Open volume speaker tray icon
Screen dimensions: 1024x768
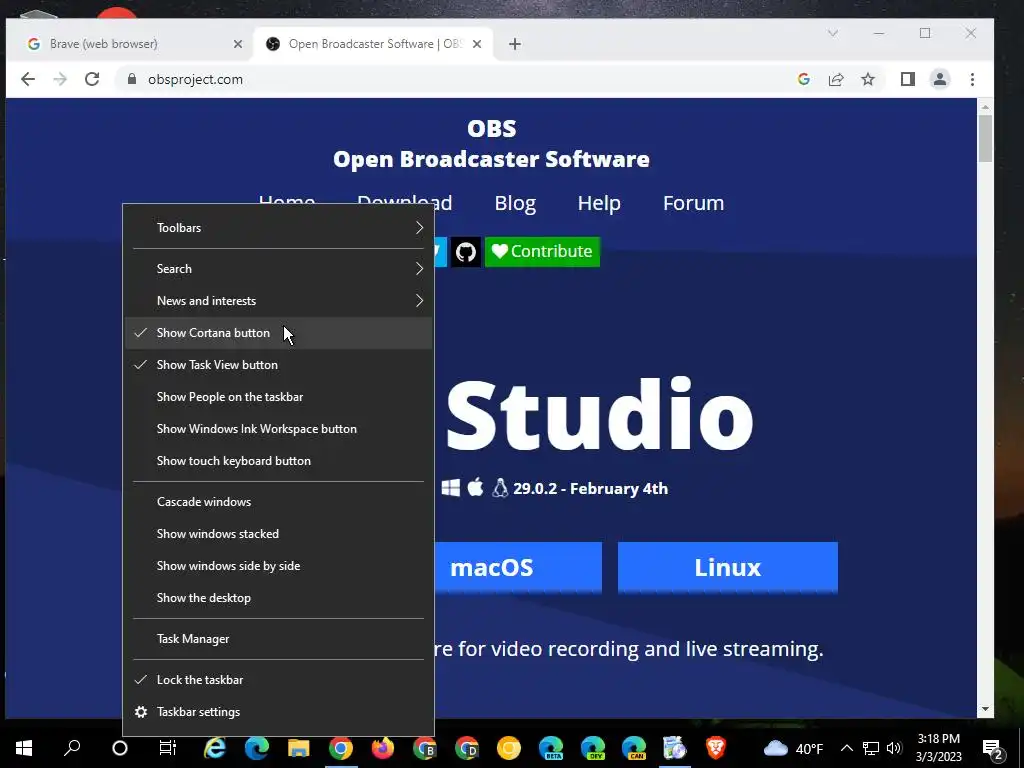coord(894,748)
